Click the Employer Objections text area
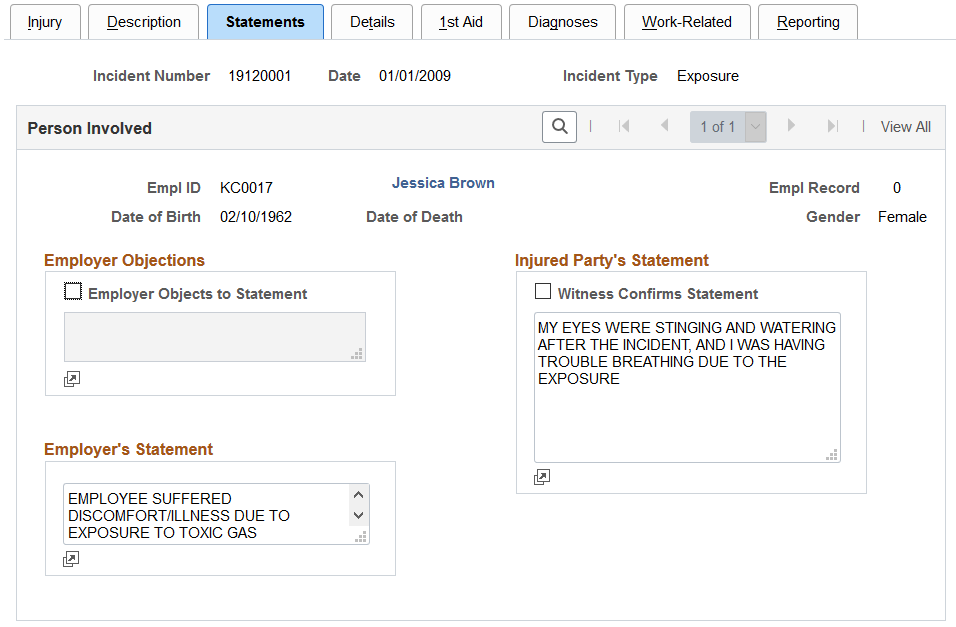This screenshot has height=627, width=956. (x=215, y=337)
